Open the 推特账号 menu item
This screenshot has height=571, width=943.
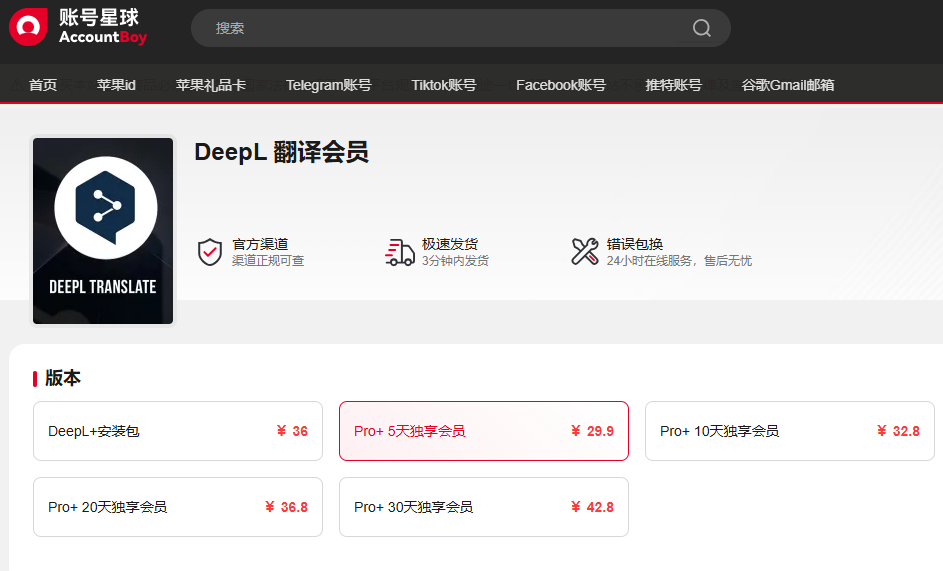click(673, 85)
